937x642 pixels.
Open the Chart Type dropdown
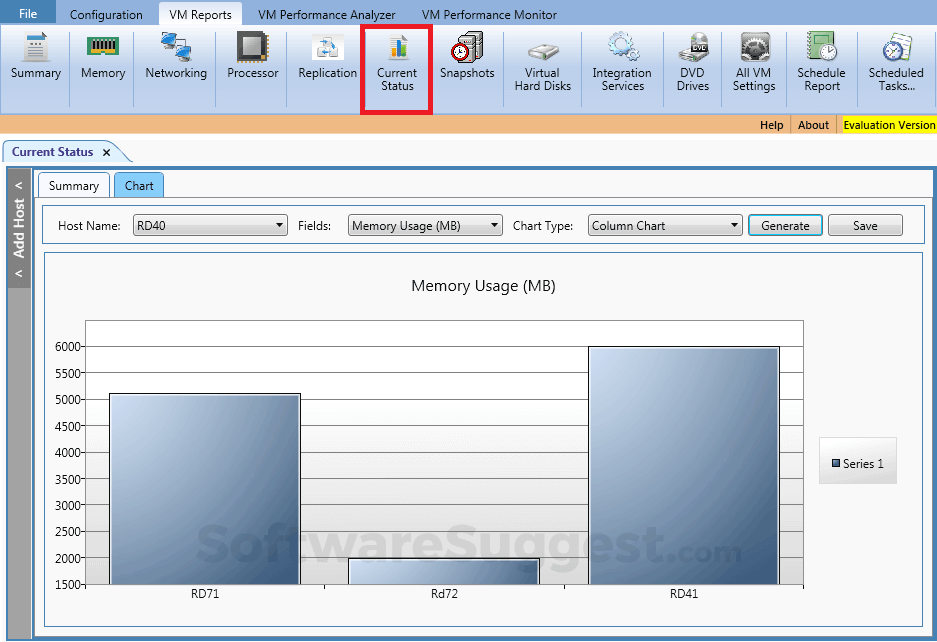(664, 225)
